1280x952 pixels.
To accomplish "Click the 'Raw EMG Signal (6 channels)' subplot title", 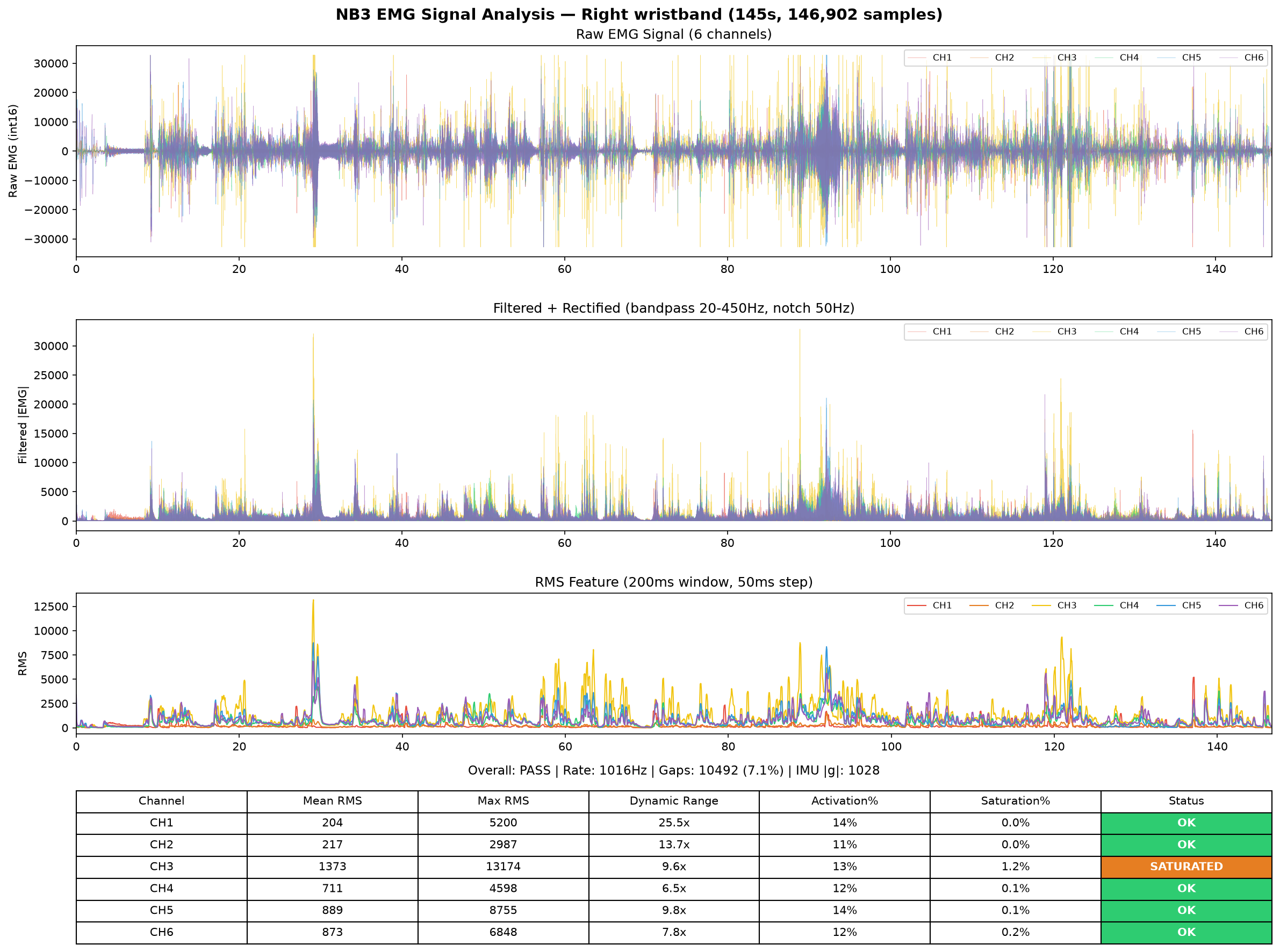I will [674, 34].
